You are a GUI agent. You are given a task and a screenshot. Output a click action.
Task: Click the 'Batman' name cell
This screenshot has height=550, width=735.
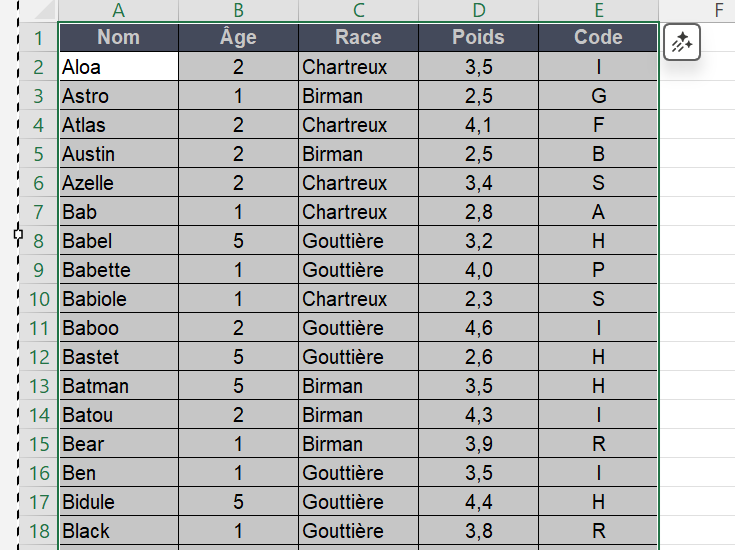[118, 386]
